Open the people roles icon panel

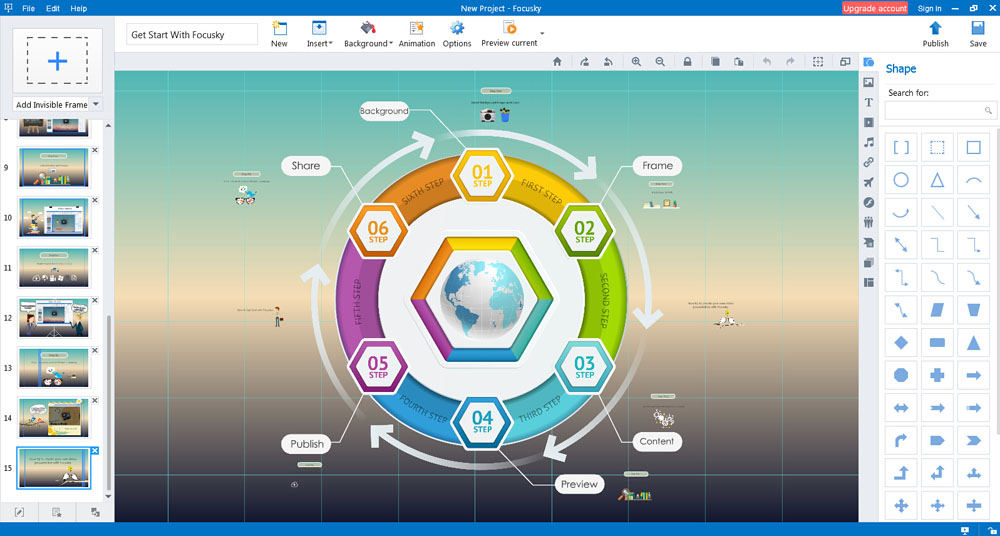[x=869, y=223]
